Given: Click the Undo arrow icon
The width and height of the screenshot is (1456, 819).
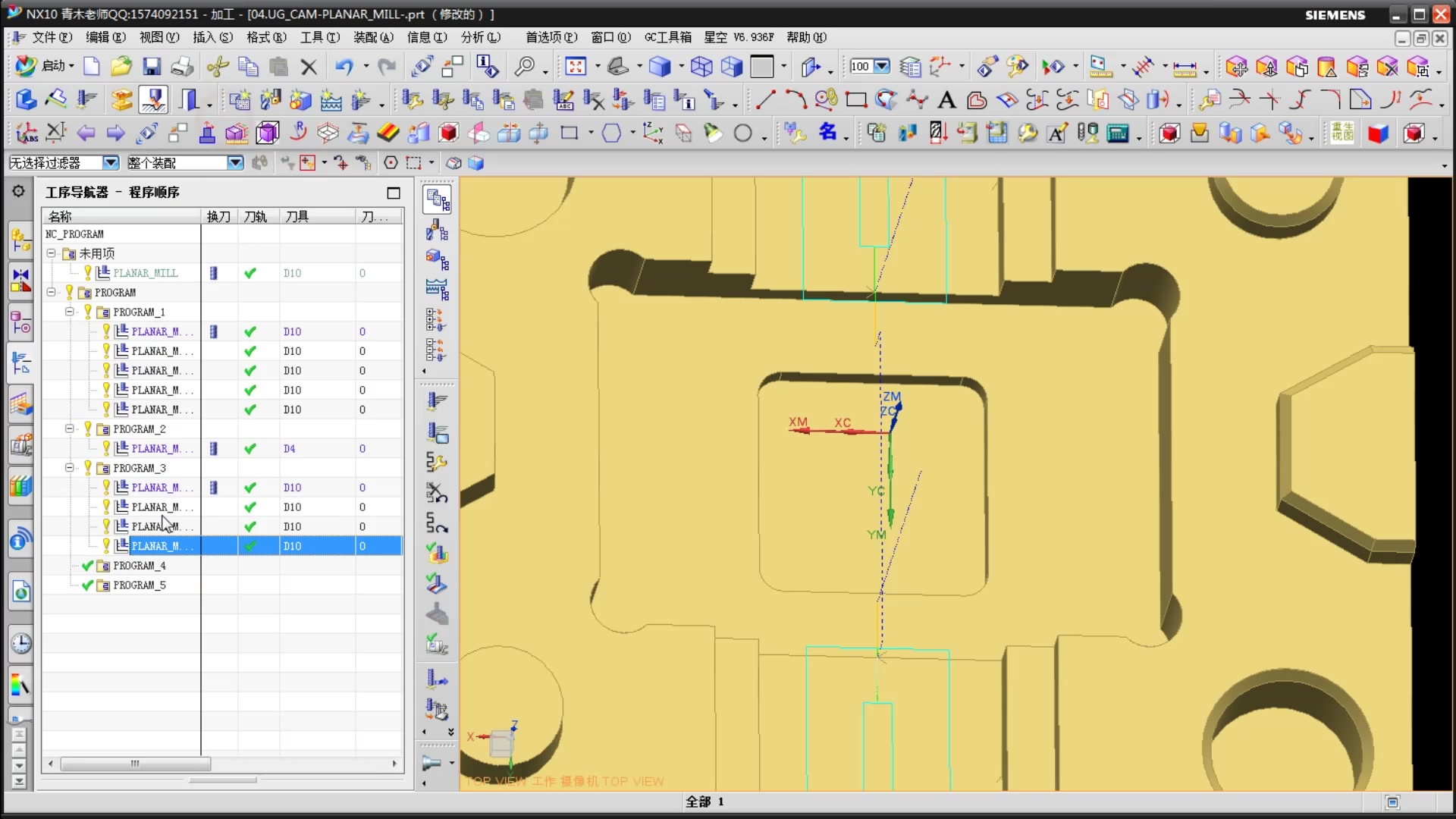Looking at the screenshot, I should click(344, 67).
